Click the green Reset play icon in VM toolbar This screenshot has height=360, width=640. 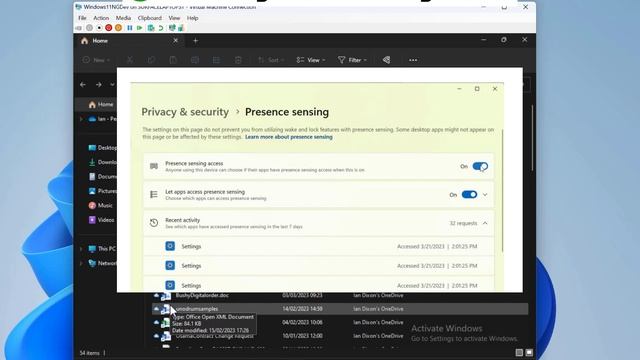click(140, 28)
